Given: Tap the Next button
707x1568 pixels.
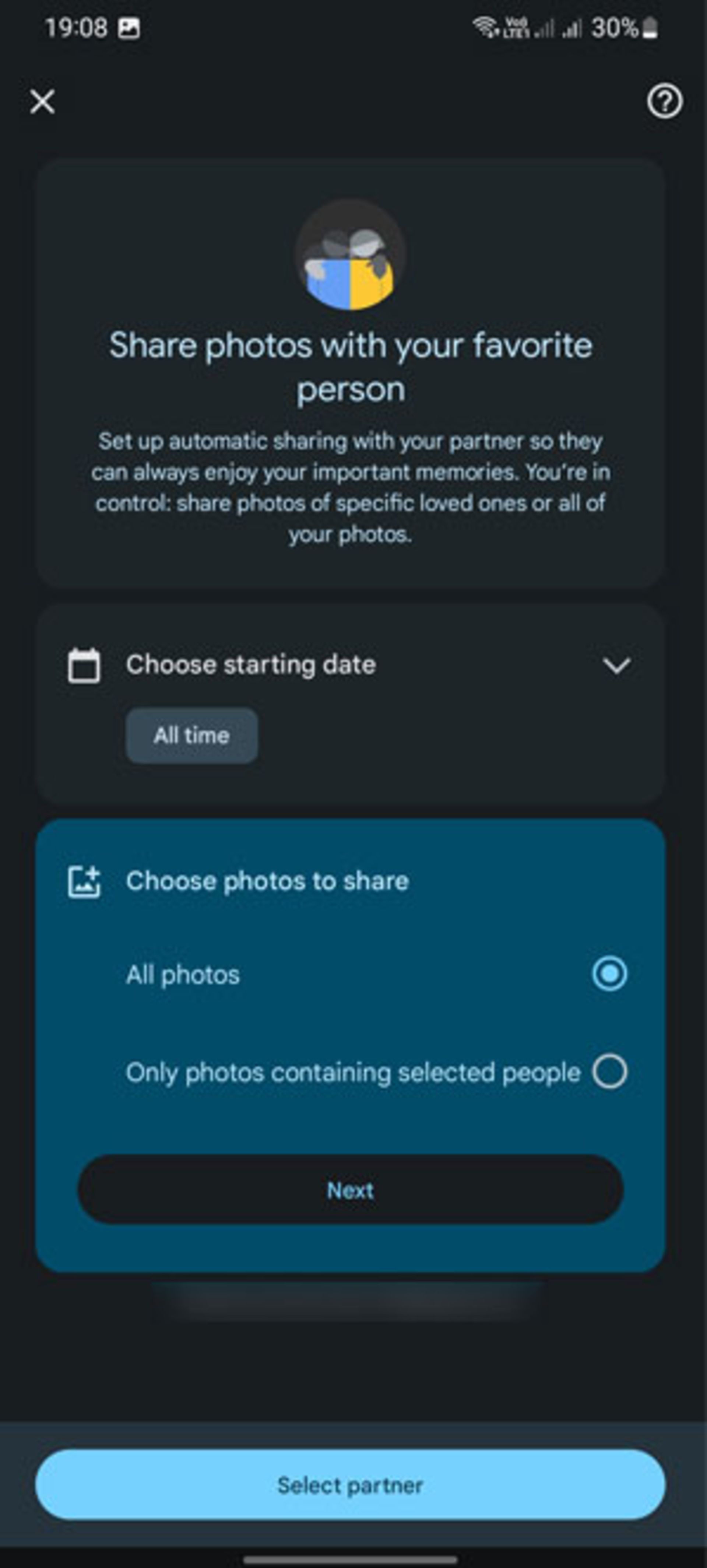Looking at the screenshot, I should tap(351, 1190).
